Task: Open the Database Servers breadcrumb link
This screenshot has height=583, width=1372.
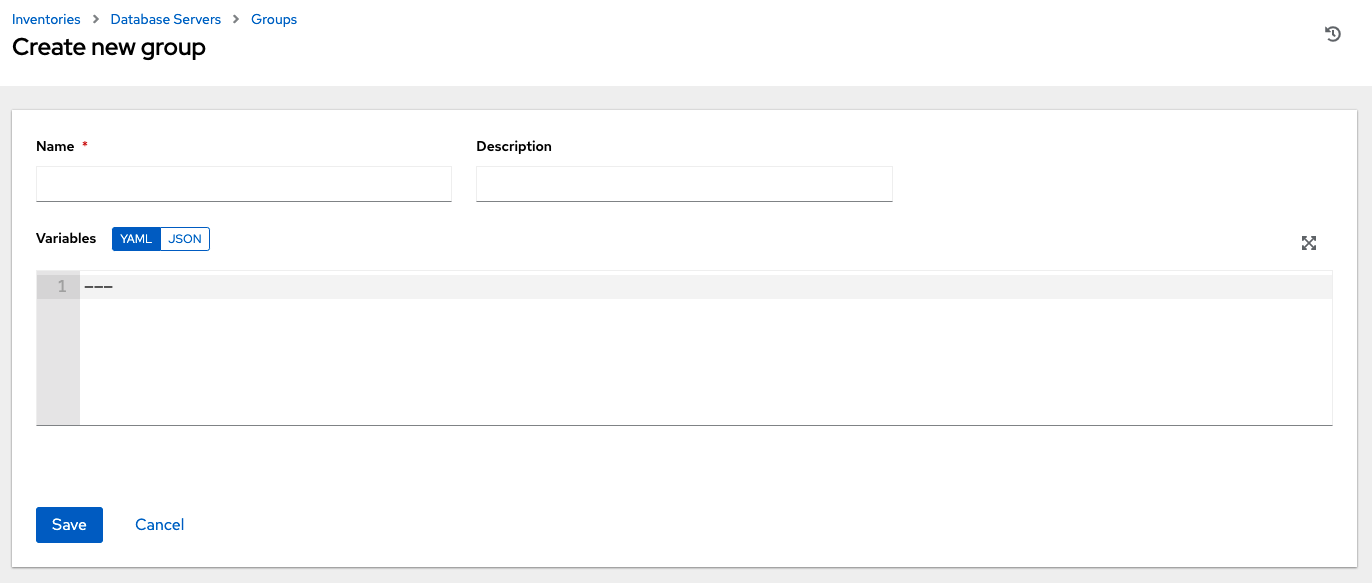Action: (x=165, y=18)
